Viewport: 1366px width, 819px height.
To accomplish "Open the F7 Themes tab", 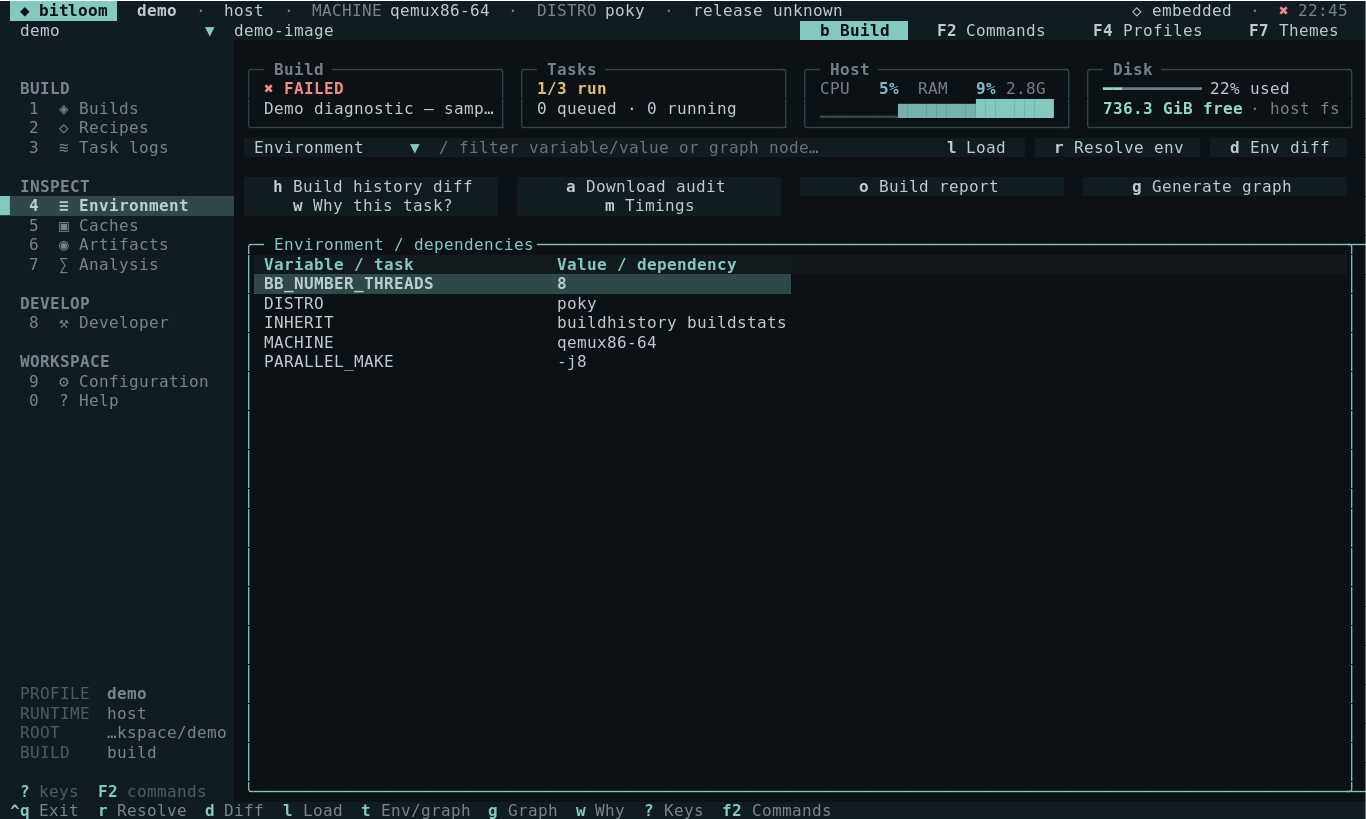I will tap(1293, 31).
